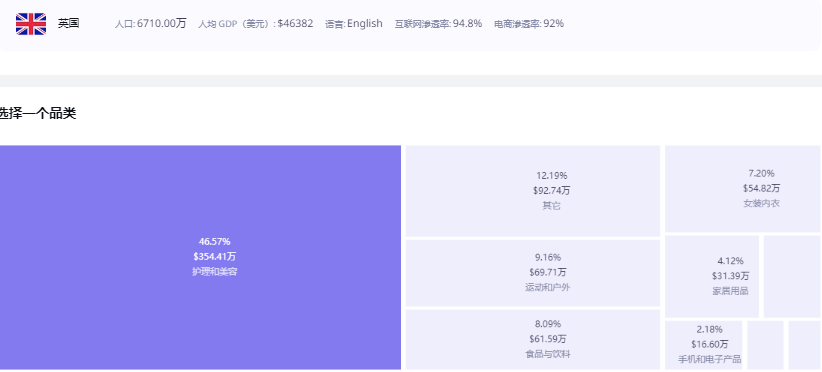This screenshot has width=822, height=372.
Task: Click the 选择一个品类 section heading
Action: (x=38, y=114)
